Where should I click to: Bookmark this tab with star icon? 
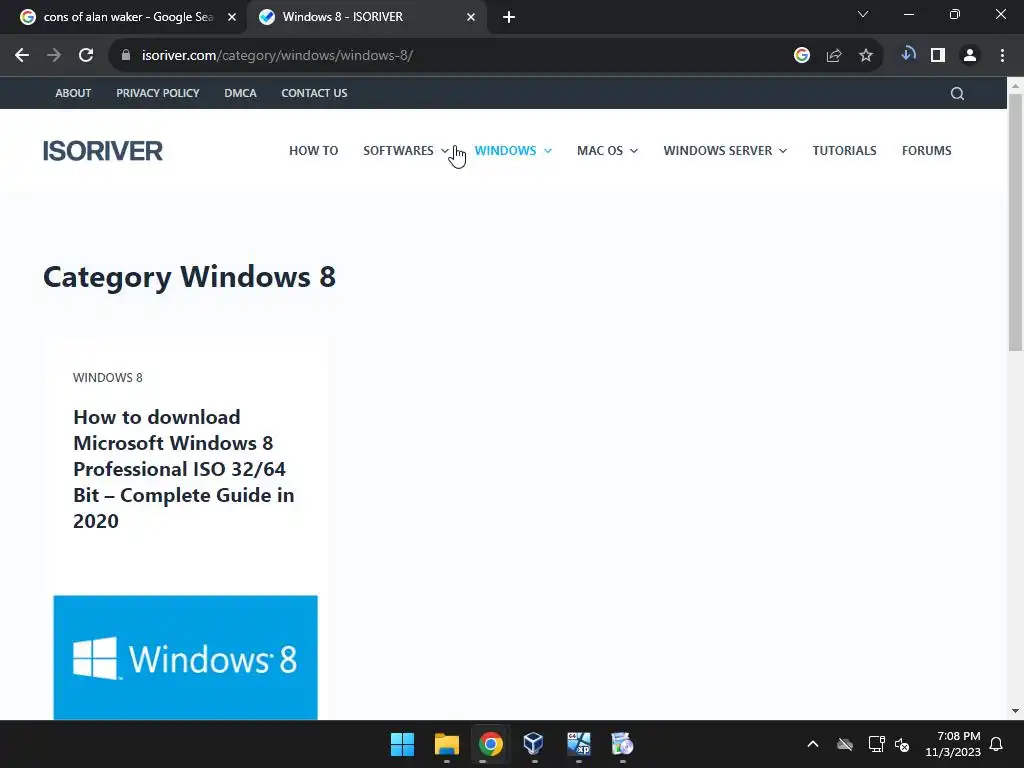866,56
